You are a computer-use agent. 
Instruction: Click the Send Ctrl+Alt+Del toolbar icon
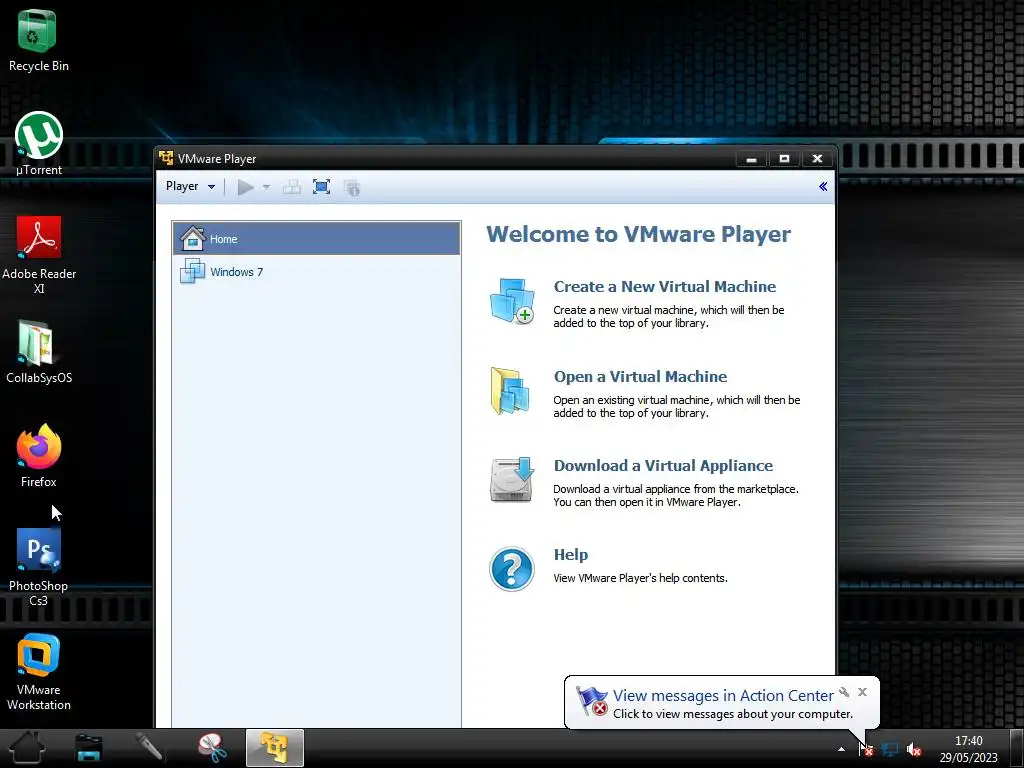point(291,187)
